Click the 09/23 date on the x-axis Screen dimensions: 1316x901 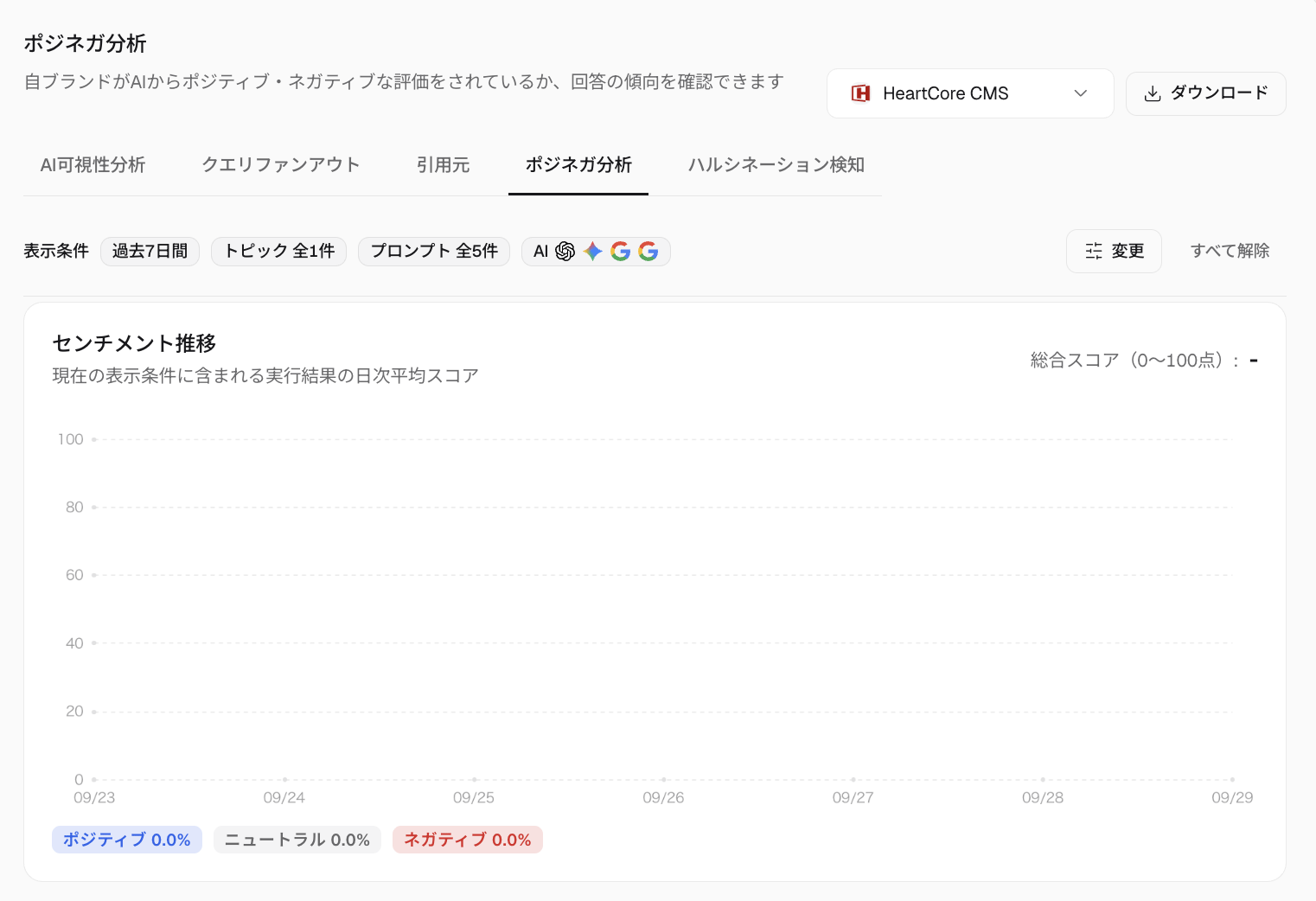pyautogui.click(x=94, y=797)
